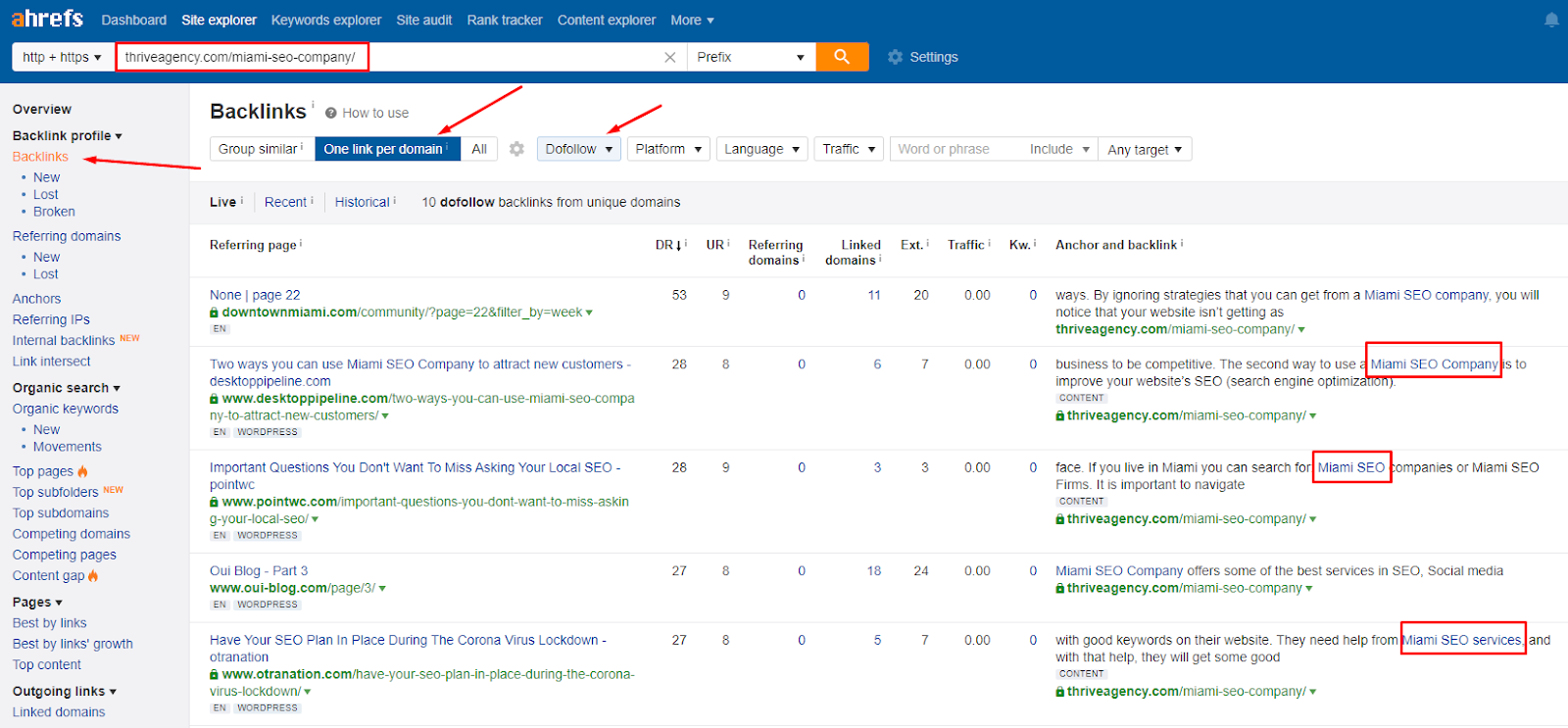The height and width of the screenshot is (728, 1568).
Task: Switch to the Live index
Action: (222, 202)
